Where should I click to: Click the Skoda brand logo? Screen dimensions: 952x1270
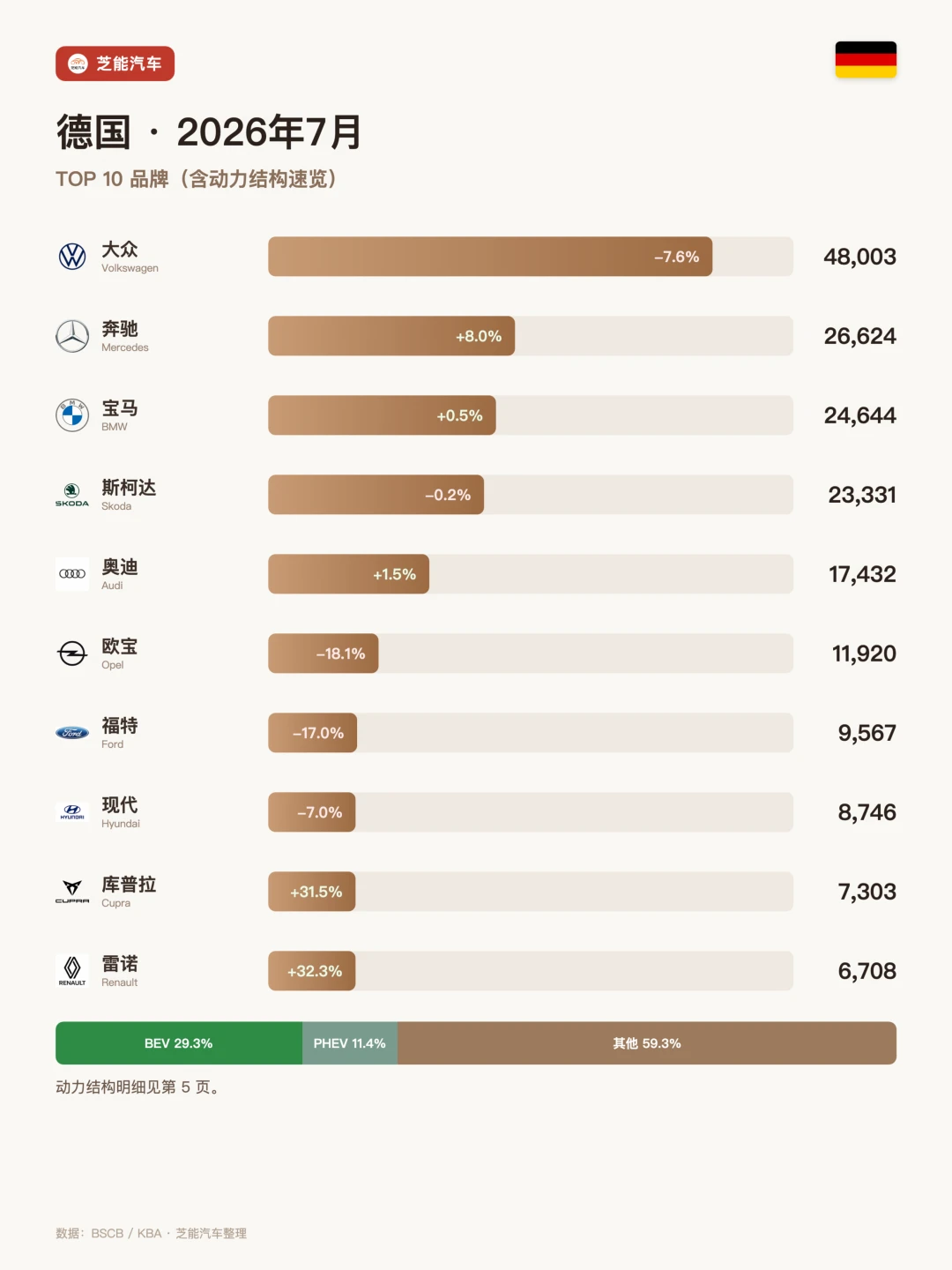pos(72,495)
